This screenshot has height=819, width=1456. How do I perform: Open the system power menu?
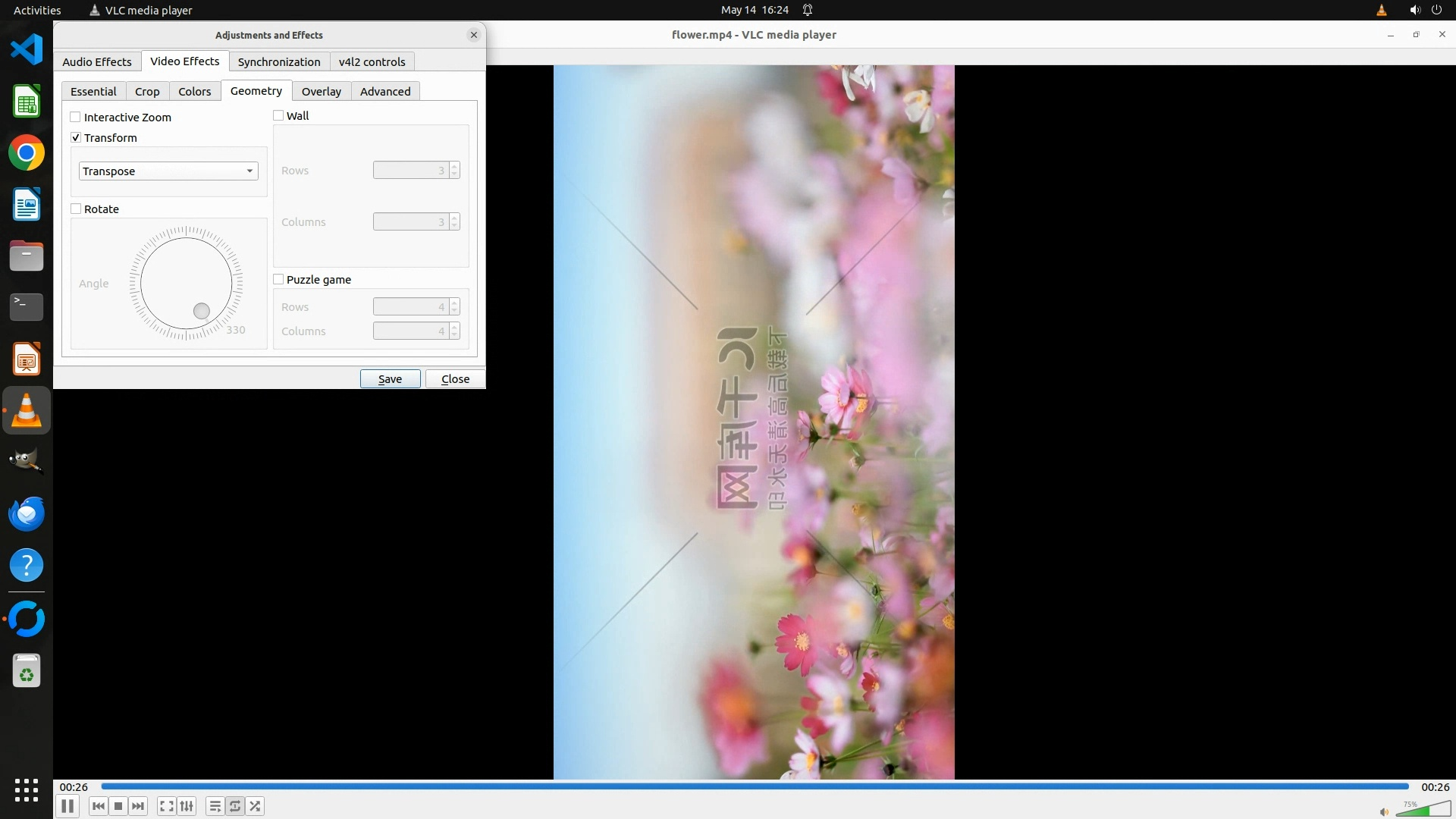coord(1436,10)
